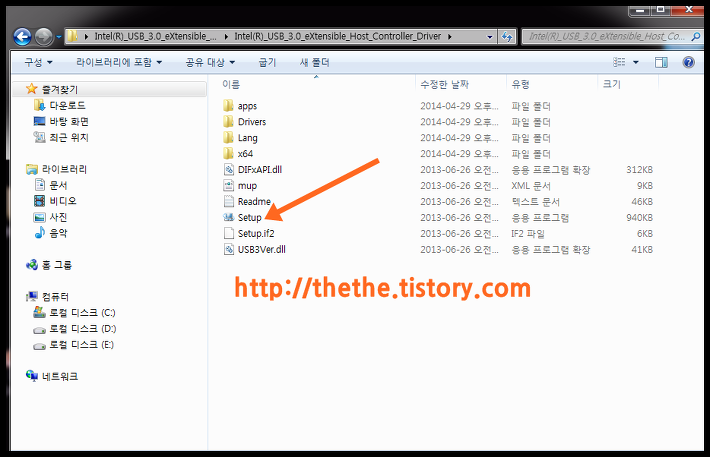Select 즐겨찾기 in the navigation pane
The image size is (710, 457).
(60, 89)
